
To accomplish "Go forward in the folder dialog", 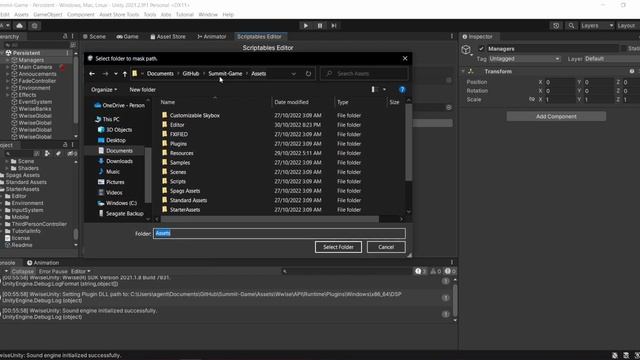I will click(105, 74).
